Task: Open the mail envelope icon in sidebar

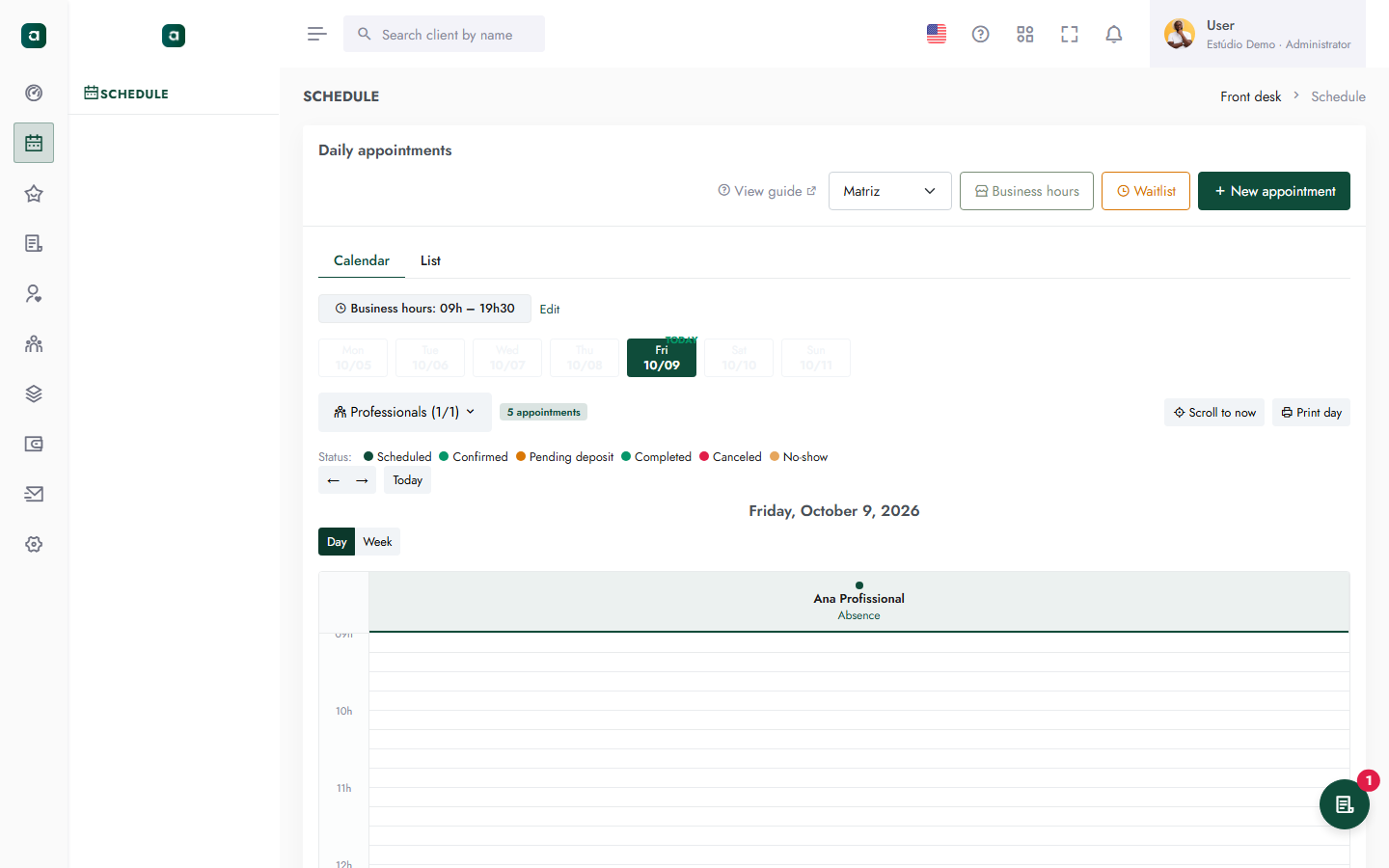Action: [34, 495]
